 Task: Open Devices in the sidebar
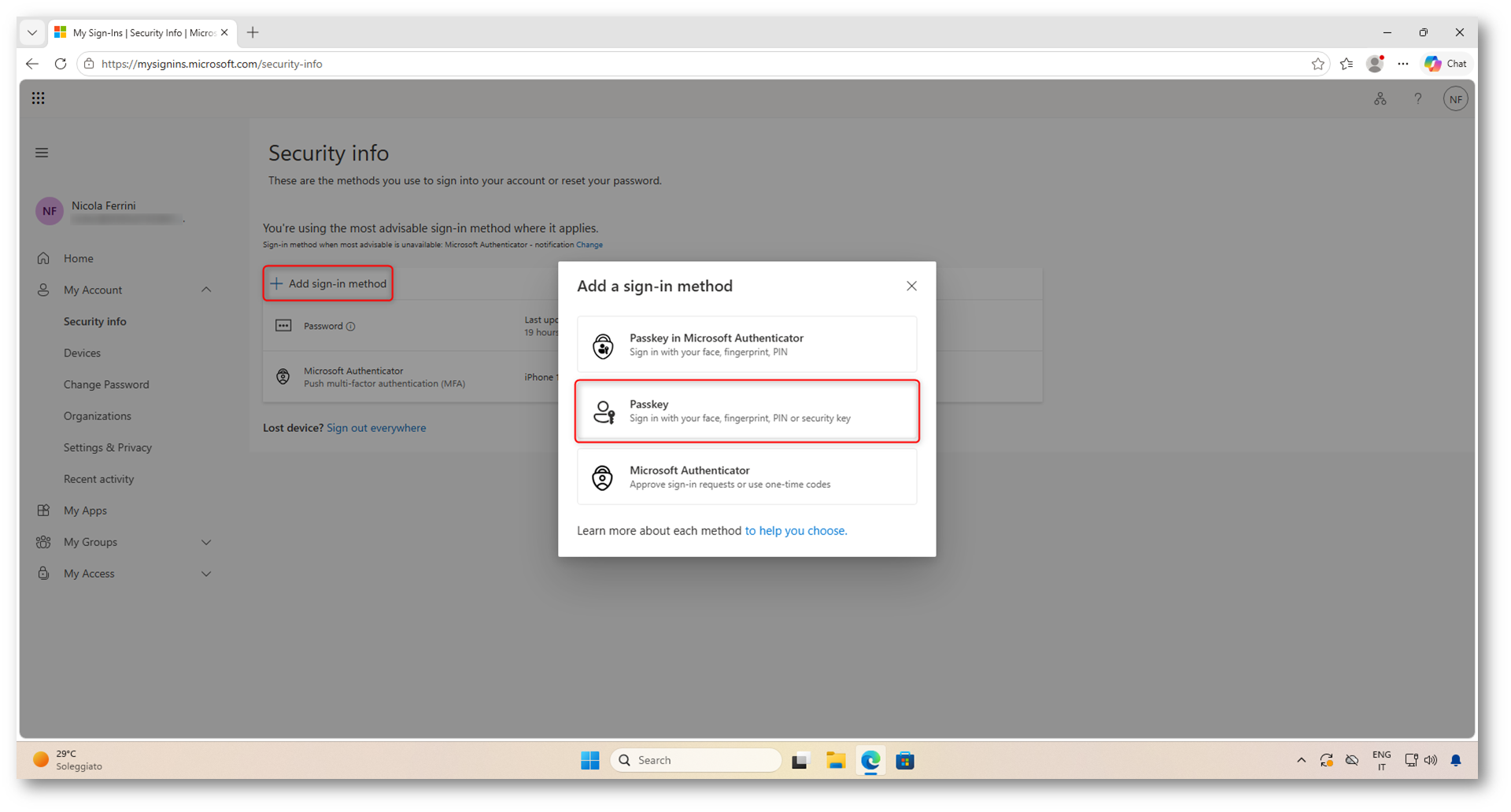tap(82, 352)
